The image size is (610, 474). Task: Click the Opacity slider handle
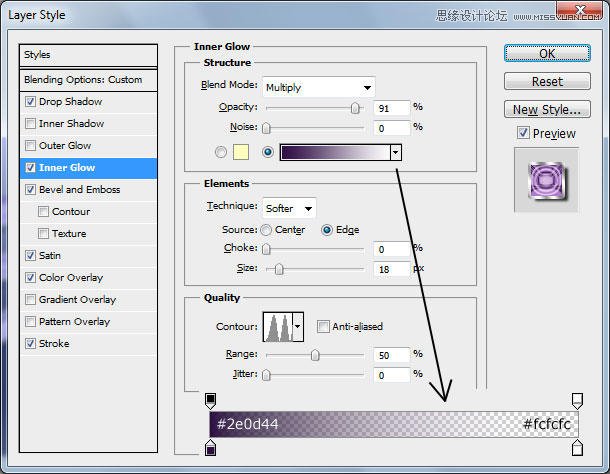[355, 108]
